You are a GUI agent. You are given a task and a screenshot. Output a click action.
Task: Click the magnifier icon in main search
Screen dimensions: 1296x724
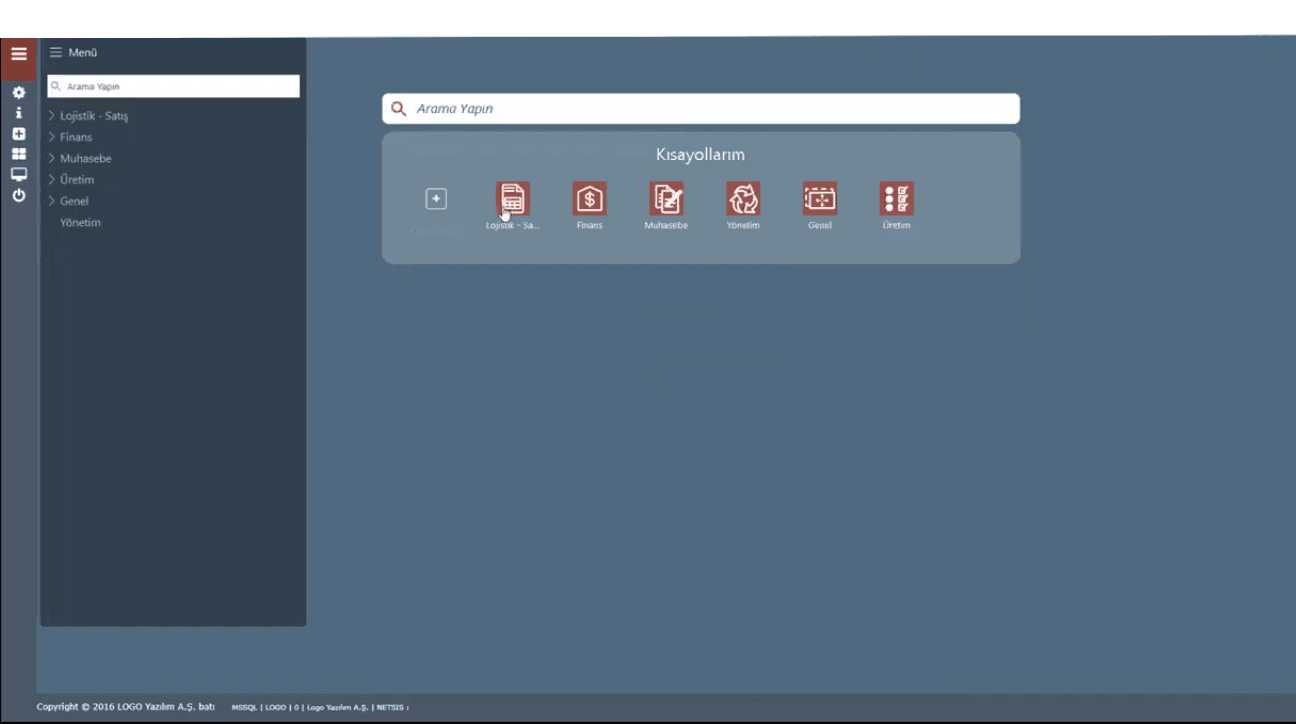[398, 109]
